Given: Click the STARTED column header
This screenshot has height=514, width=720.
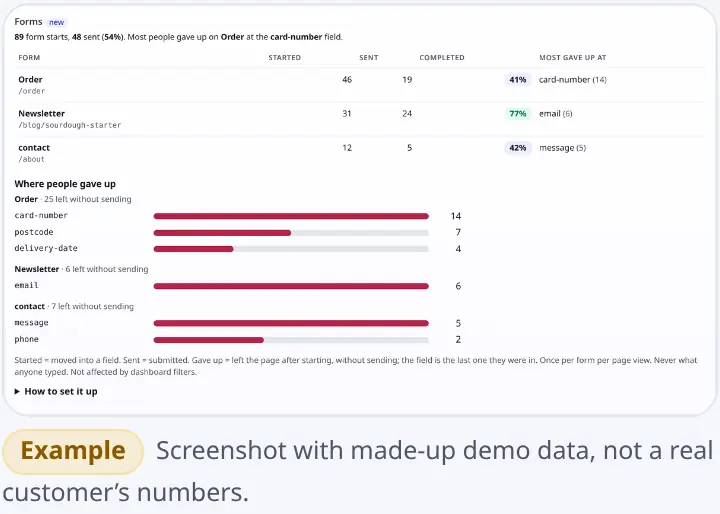Looking at the screenshot, I should coord(285,57).
